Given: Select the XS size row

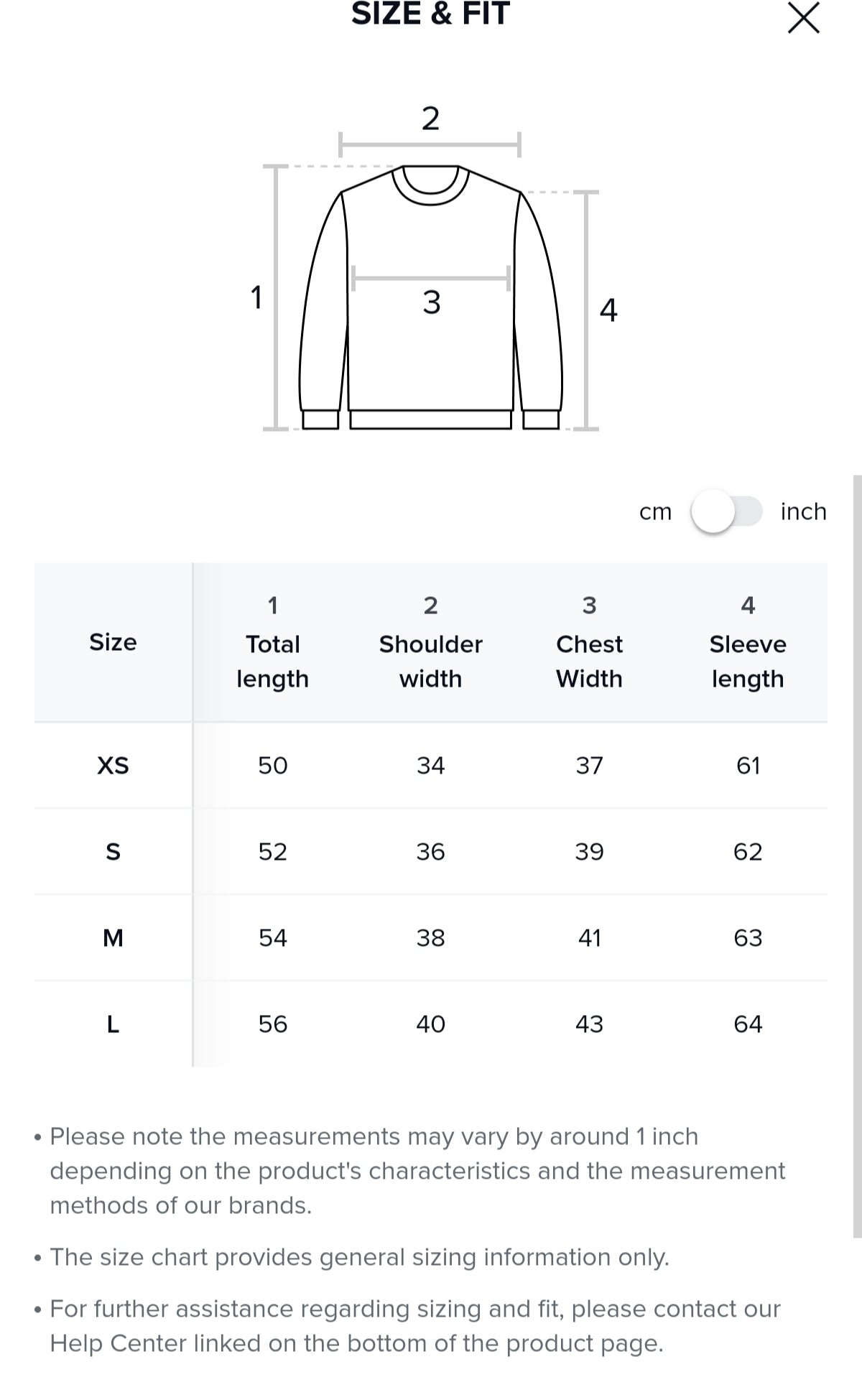Looking at the screenshot, I should point(113,766).
